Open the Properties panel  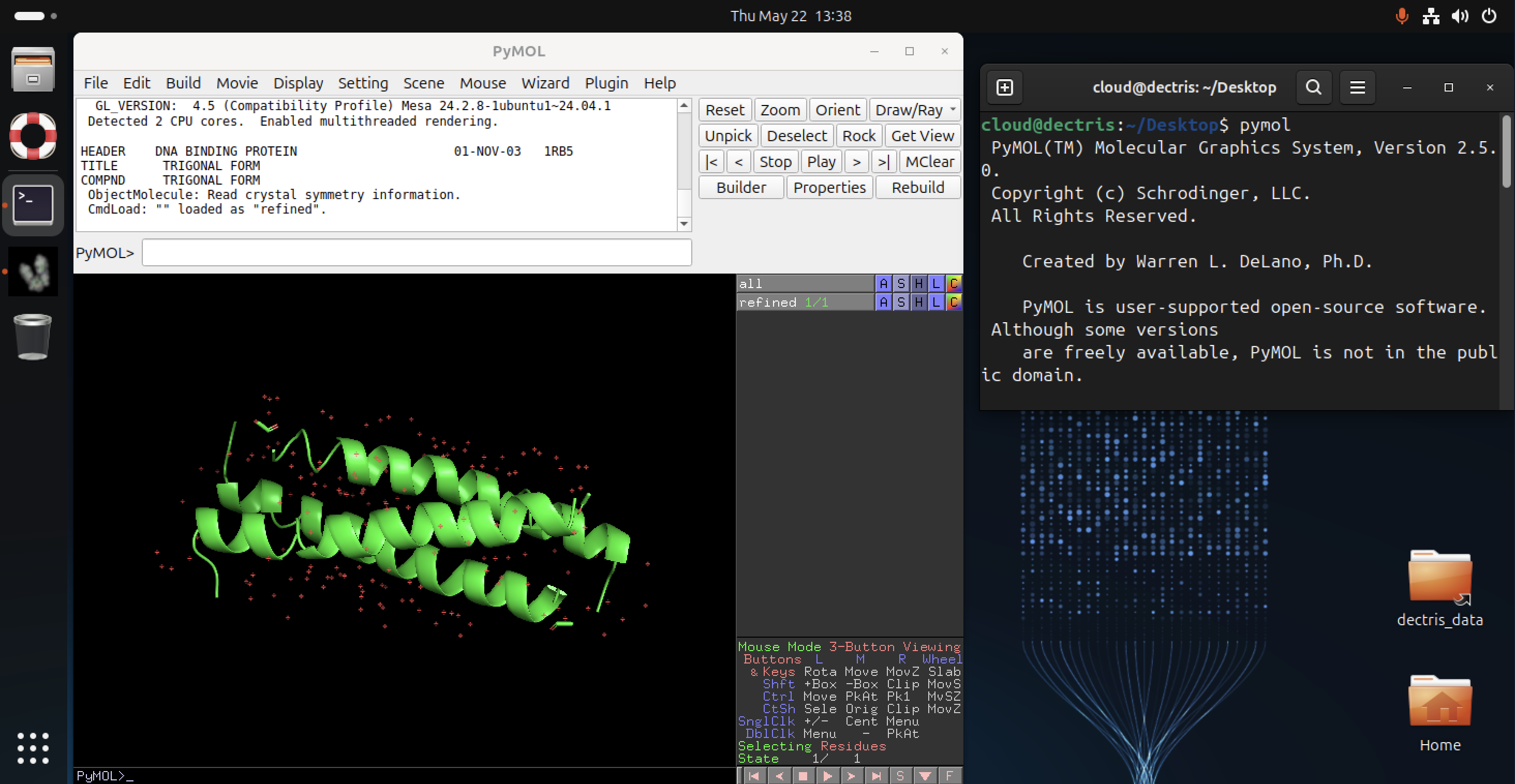click(x=829, y=188)
